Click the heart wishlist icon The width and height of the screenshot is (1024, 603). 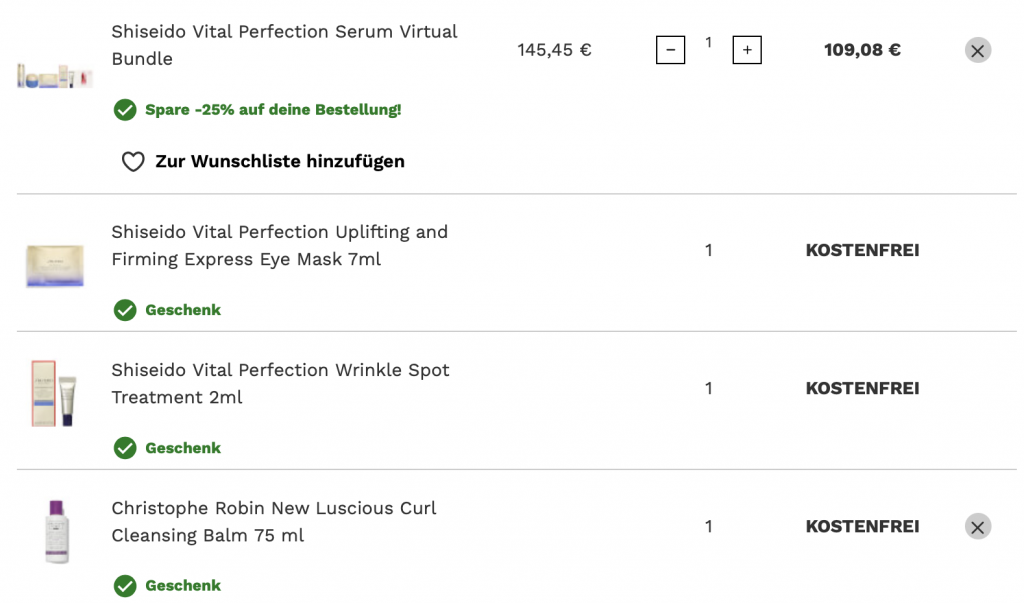(x=133, y=162)
